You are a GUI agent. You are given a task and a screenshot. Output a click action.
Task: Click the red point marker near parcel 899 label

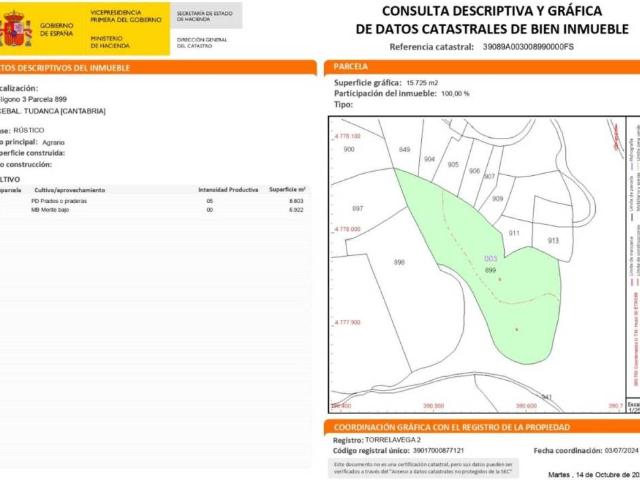pyautogui.click(x=499, y=280)
